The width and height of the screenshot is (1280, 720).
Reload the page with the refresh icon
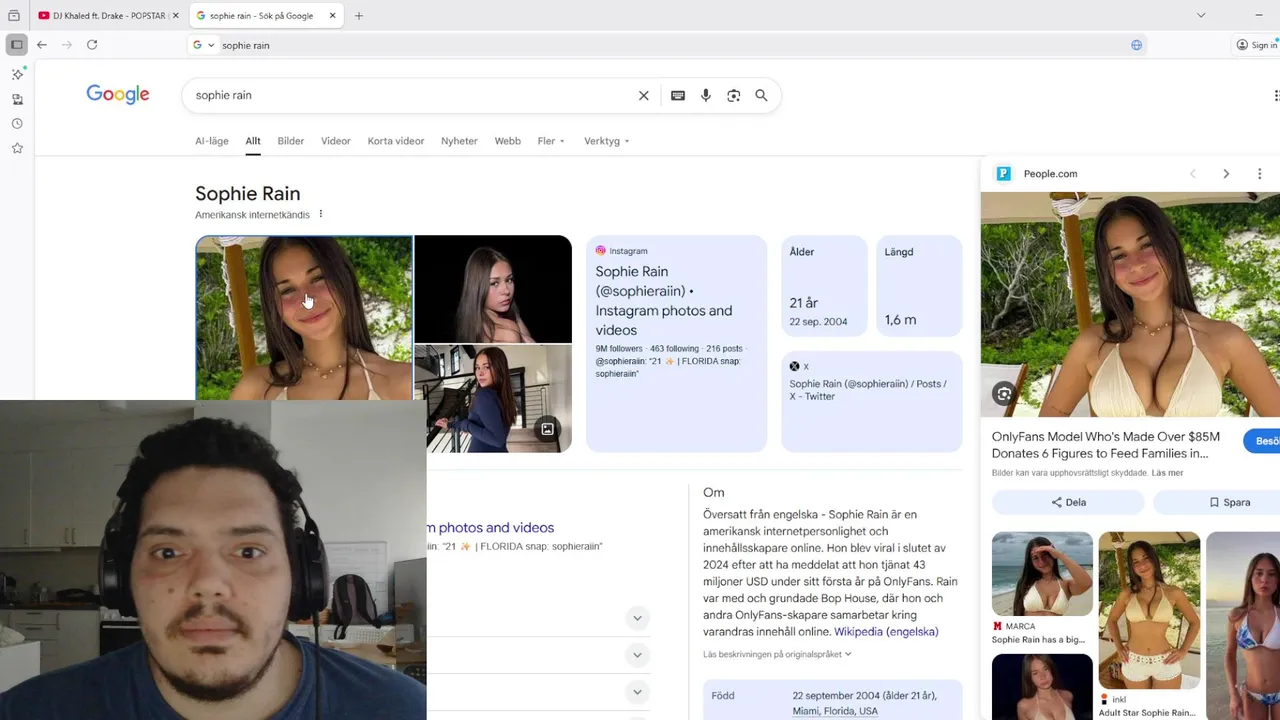pos(92,45)
